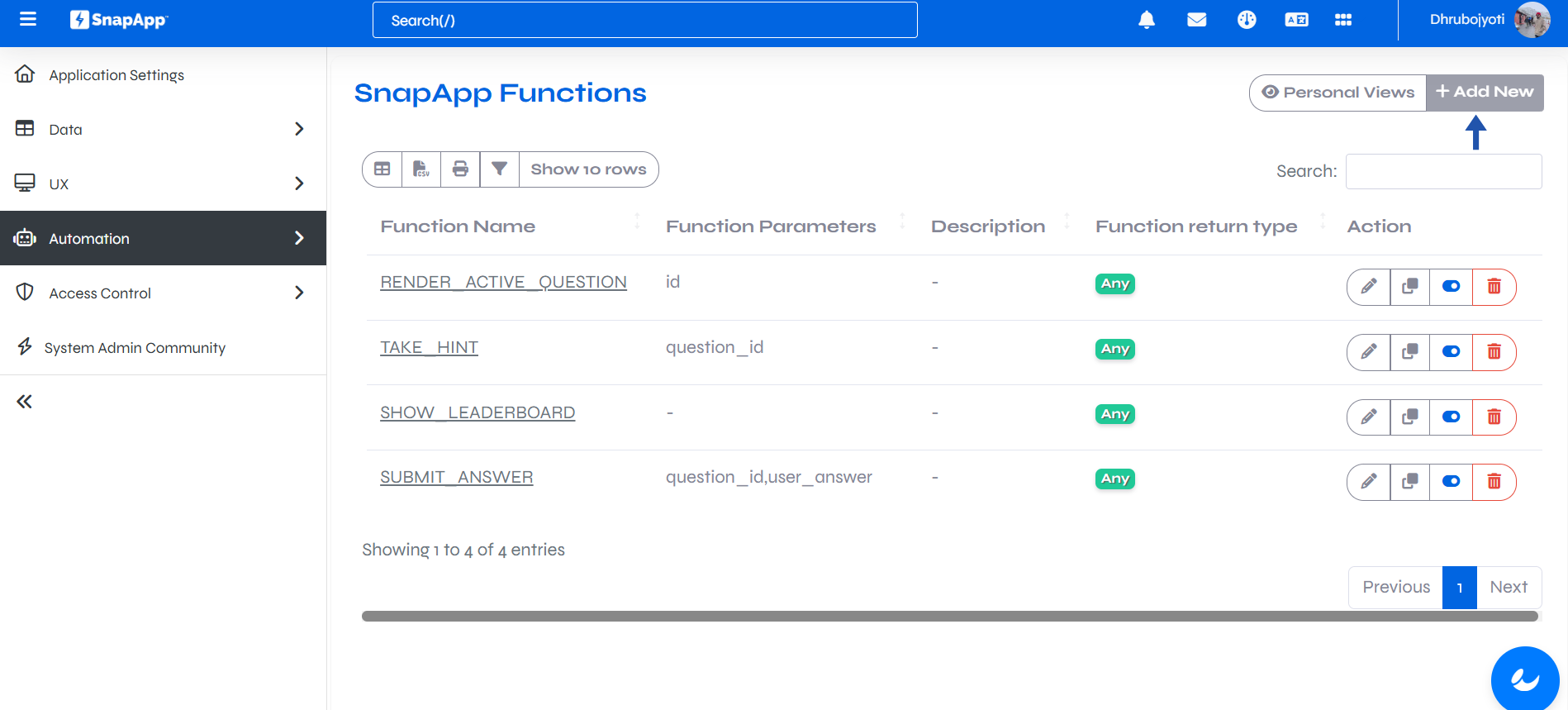Select Data in the sidebar
This screenshot has height=710, width=1568.
point(163,129)
